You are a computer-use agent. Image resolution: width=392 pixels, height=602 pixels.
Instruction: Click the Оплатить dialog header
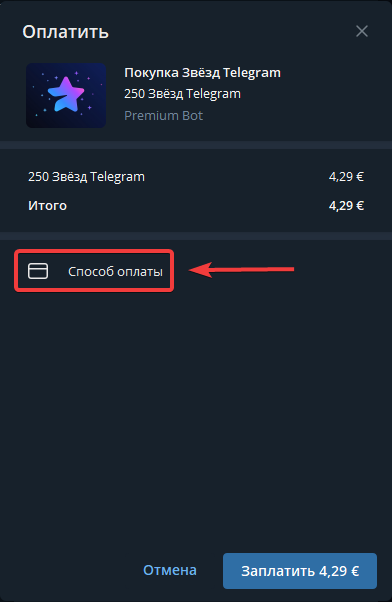[66, 32]
